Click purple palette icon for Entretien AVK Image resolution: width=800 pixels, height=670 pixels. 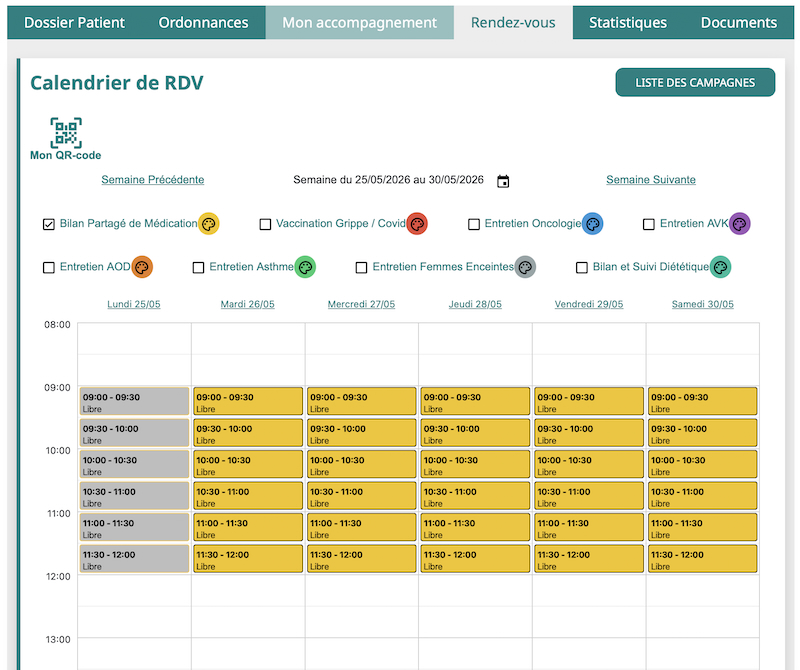(739, 224)
